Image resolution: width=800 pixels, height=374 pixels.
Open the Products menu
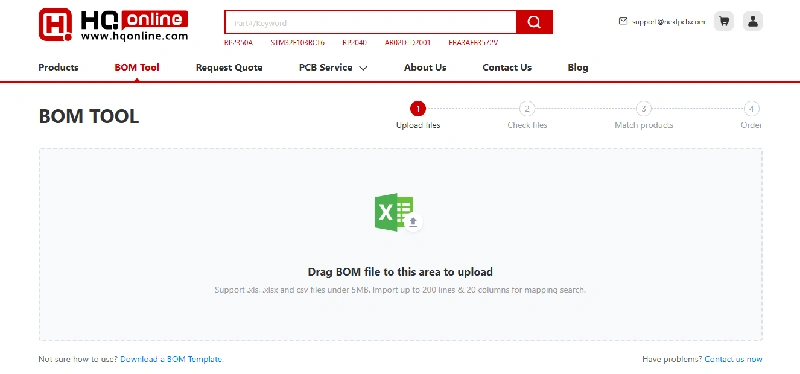pyautogui.click(x=58, y=67)
